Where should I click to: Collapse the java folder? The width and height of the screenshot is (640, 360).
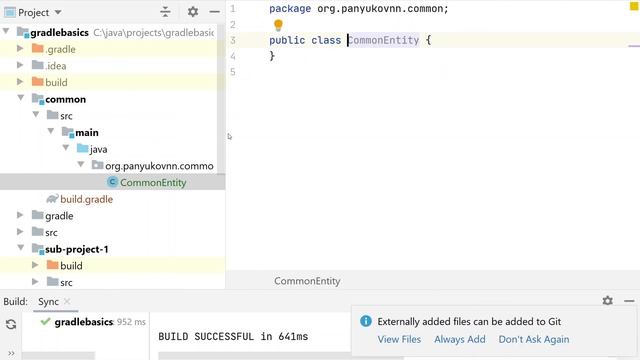(66, 149)
